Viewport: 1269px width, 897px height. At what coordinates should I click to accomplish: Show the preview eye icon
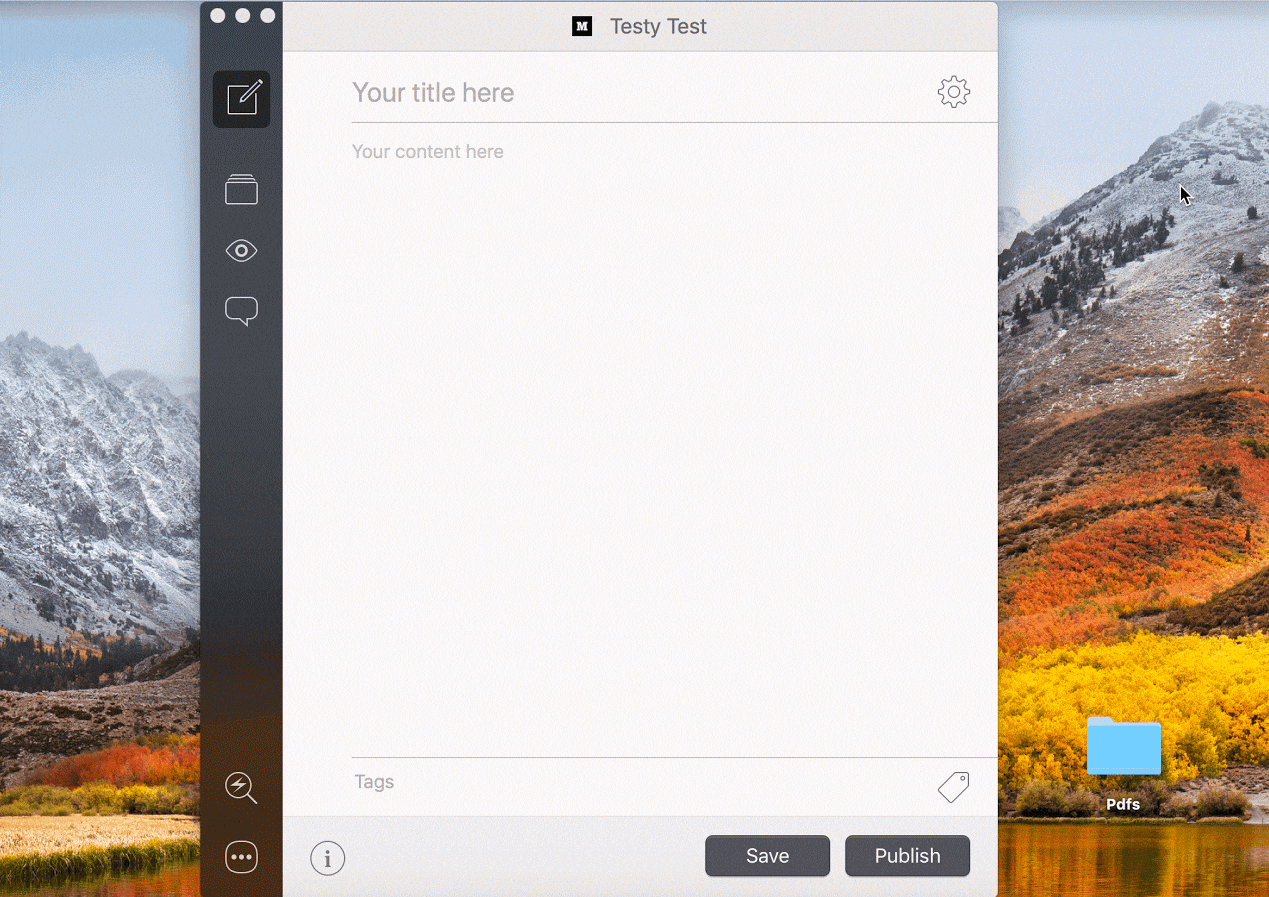242,250
